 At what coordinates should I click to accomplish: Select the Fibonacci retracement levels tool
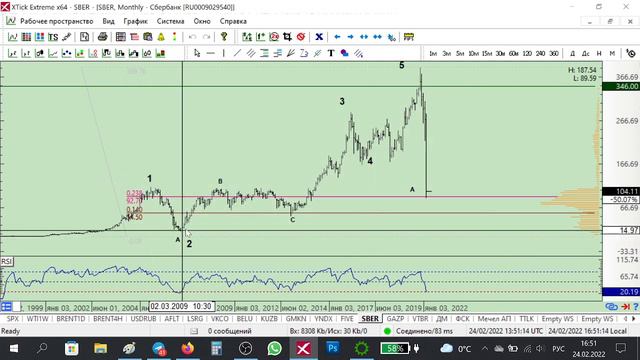coord(264,53)
